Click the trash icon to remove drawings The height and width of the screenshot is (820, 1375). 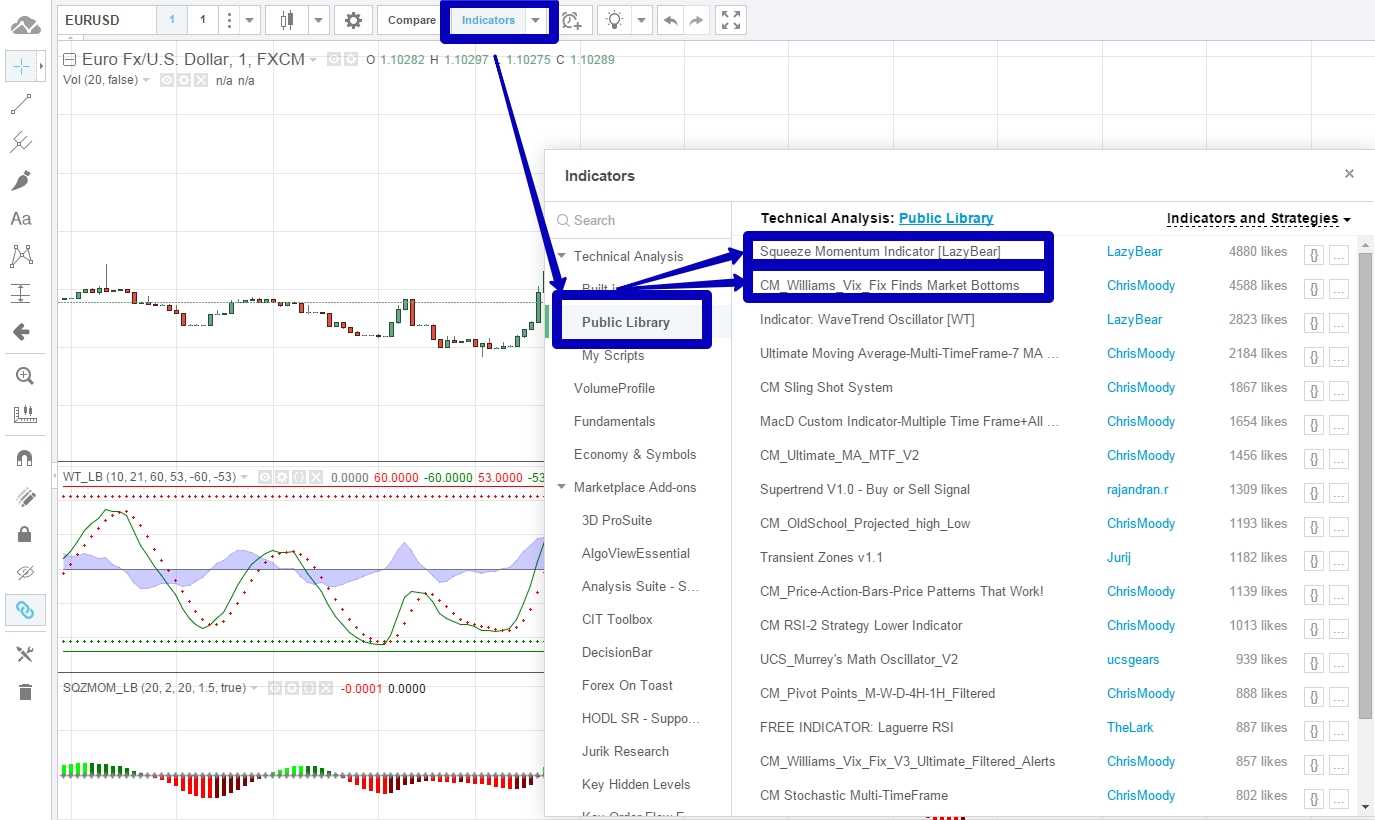tap(25, 692)
